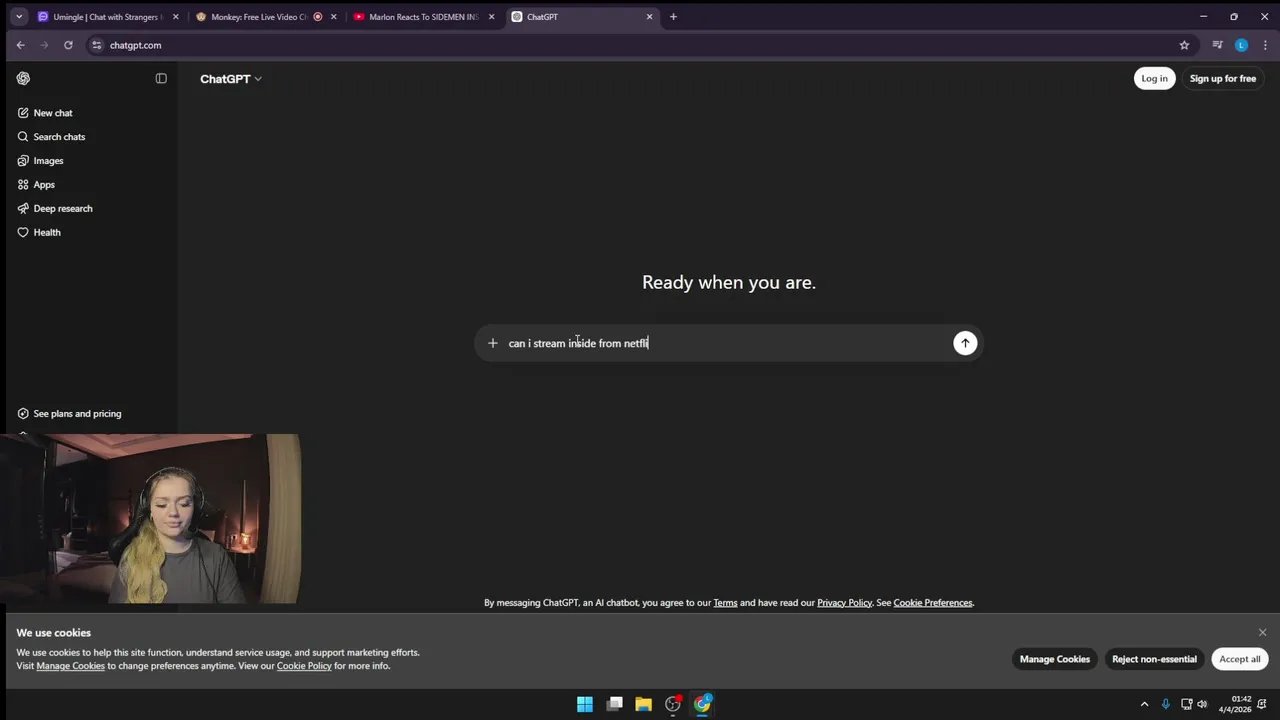Open the Cookie Policy link

pos(304,666)
